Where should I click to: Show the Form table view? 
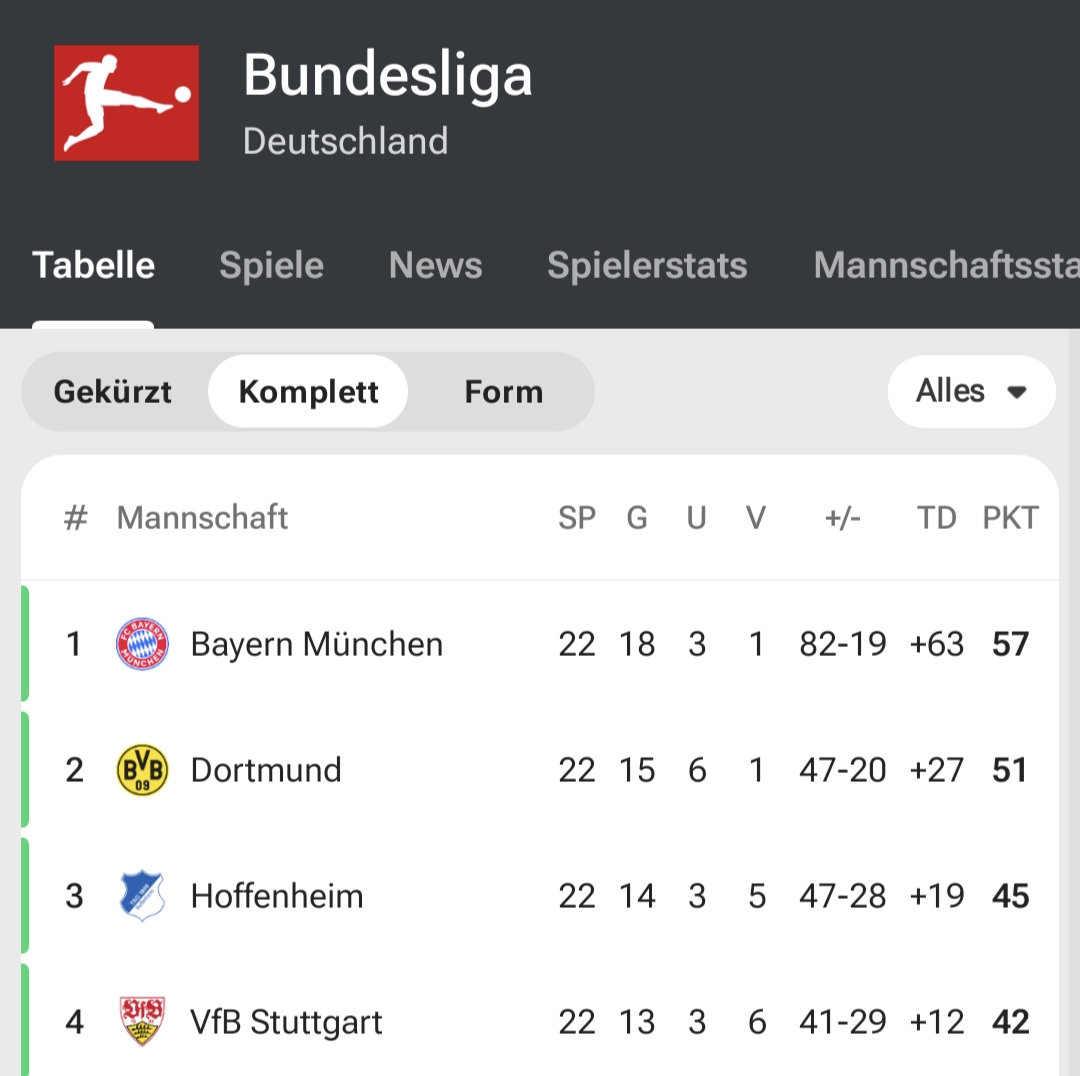pos(503,392)
